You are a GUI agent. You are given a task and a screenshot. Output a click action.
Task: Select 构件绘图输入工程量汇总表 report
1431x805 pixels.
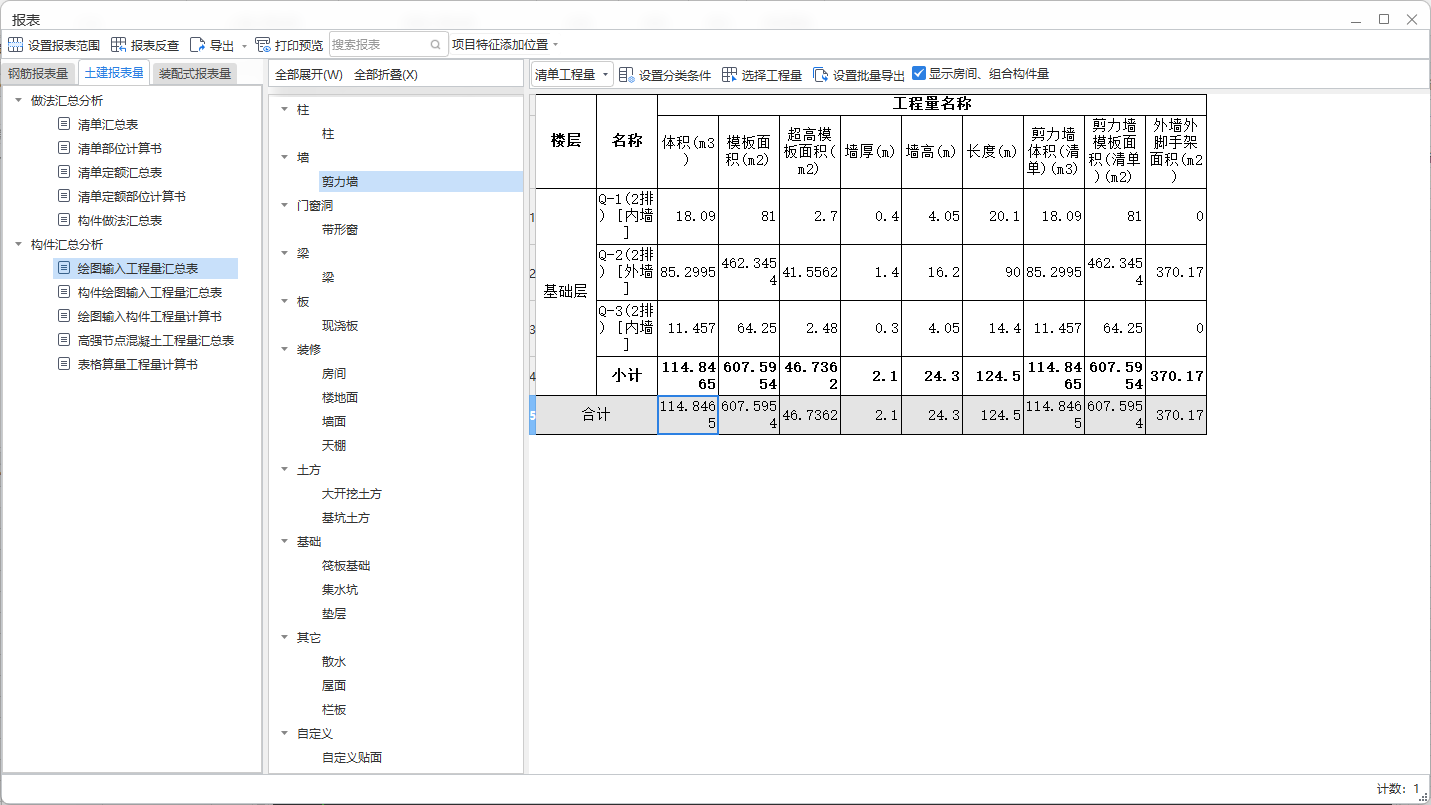(x=150, y=293)
